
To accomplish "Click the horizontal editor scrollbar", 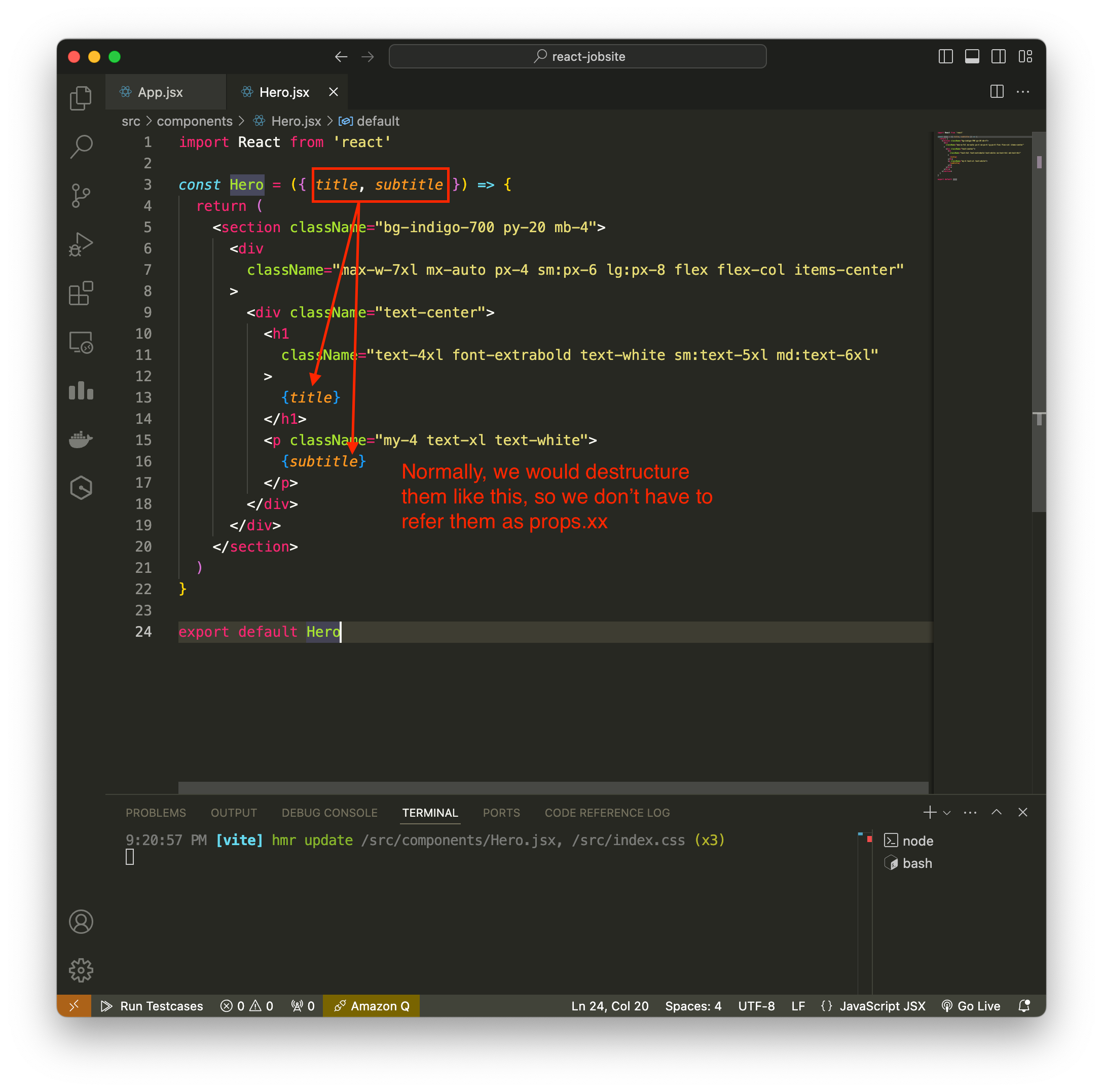I will point(553,788).
